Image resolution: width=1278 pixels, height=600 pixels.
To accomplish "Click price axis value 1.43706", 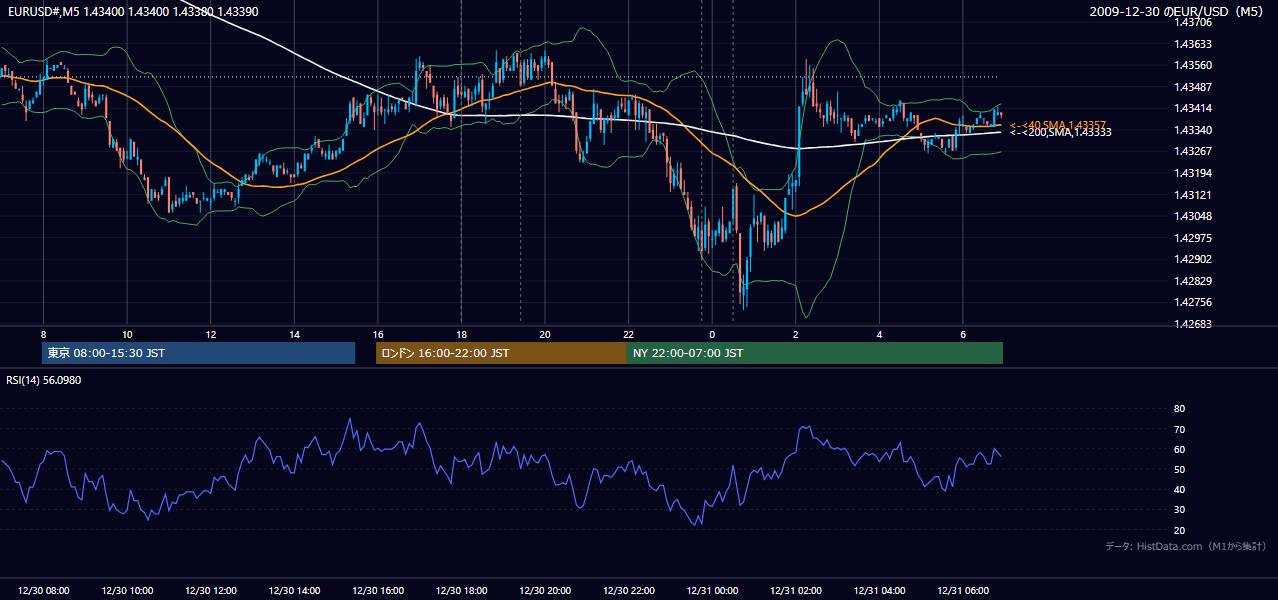I will pyautogui.click(x=1193, y=22).
